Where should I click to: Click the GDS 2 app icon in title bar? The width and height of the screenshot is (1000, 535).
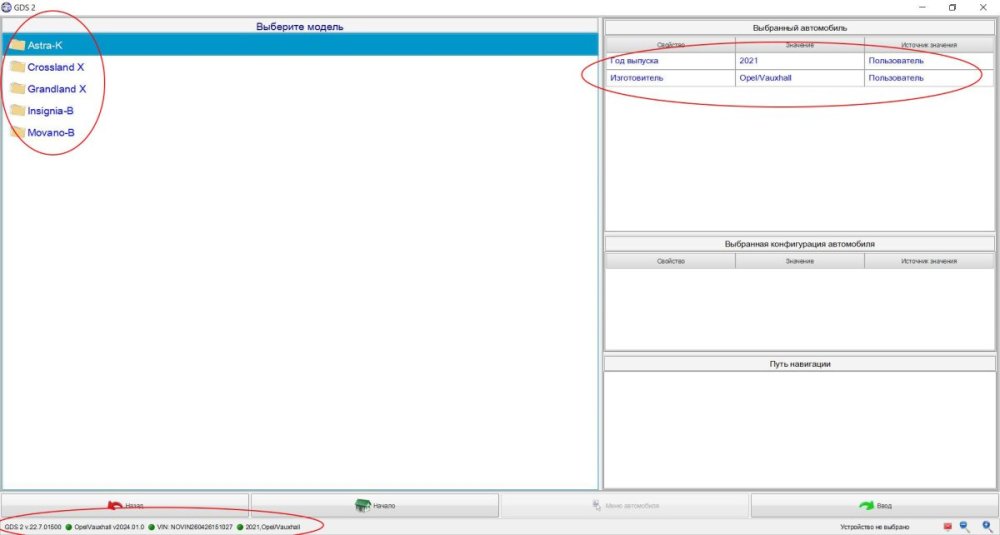[x=7, y=7]
